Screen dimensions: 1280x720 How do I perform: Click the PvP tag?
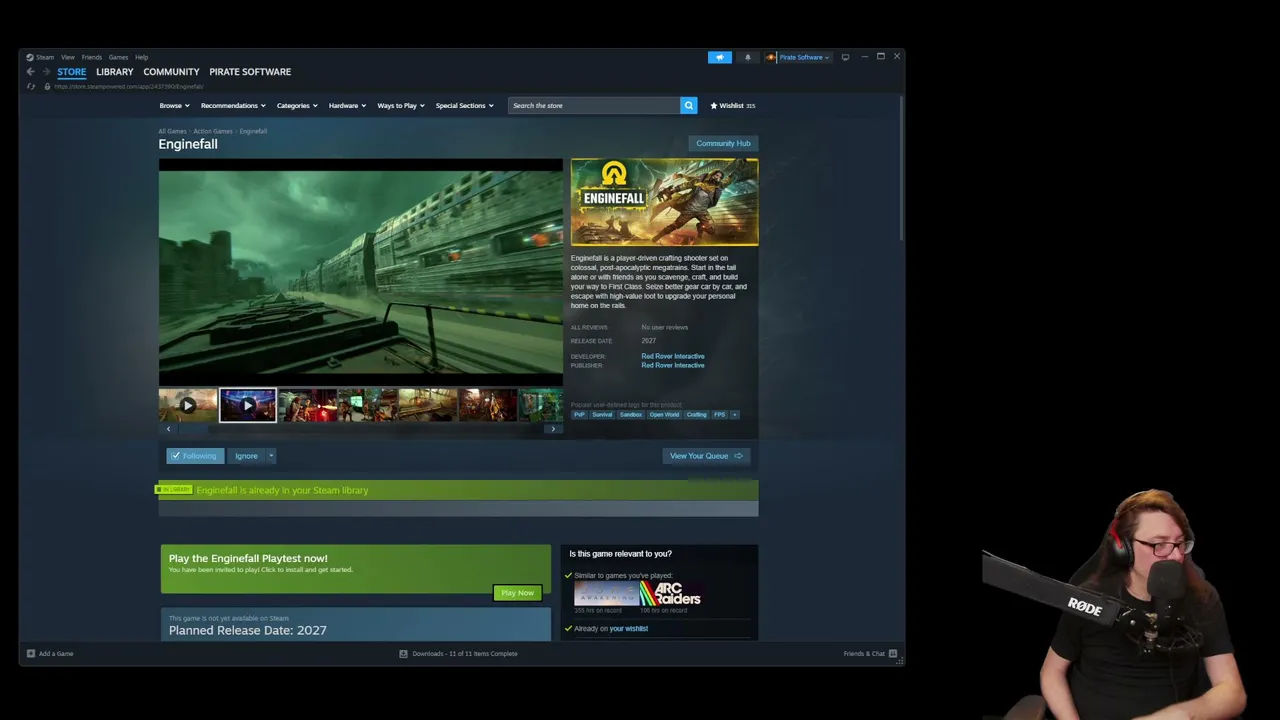(579, 414)
